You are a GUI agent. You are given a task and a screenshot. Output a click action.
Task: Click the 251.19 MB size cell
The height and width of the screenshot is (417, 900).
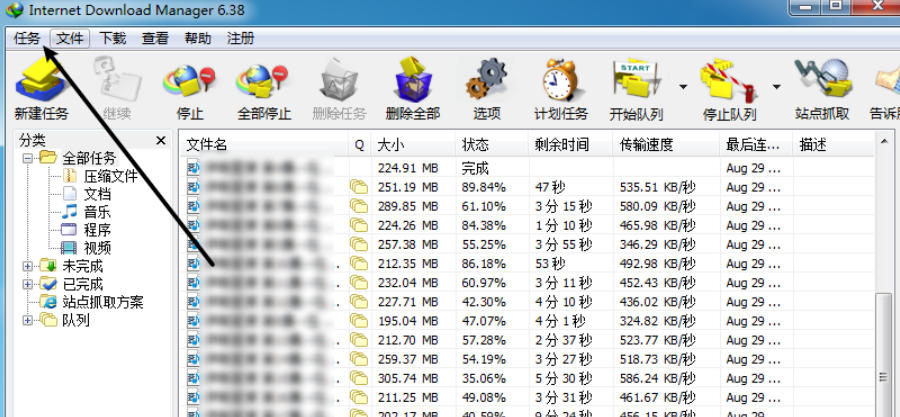(x=408, y=187)
